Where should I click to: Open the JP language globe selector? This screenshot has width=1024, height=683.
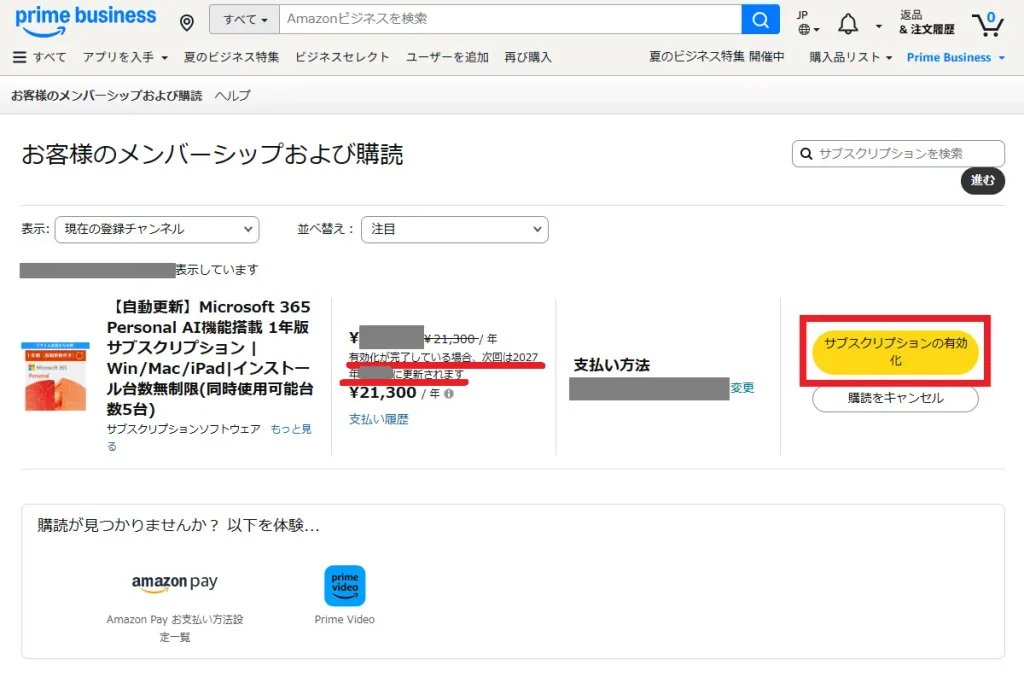[808, 23]
